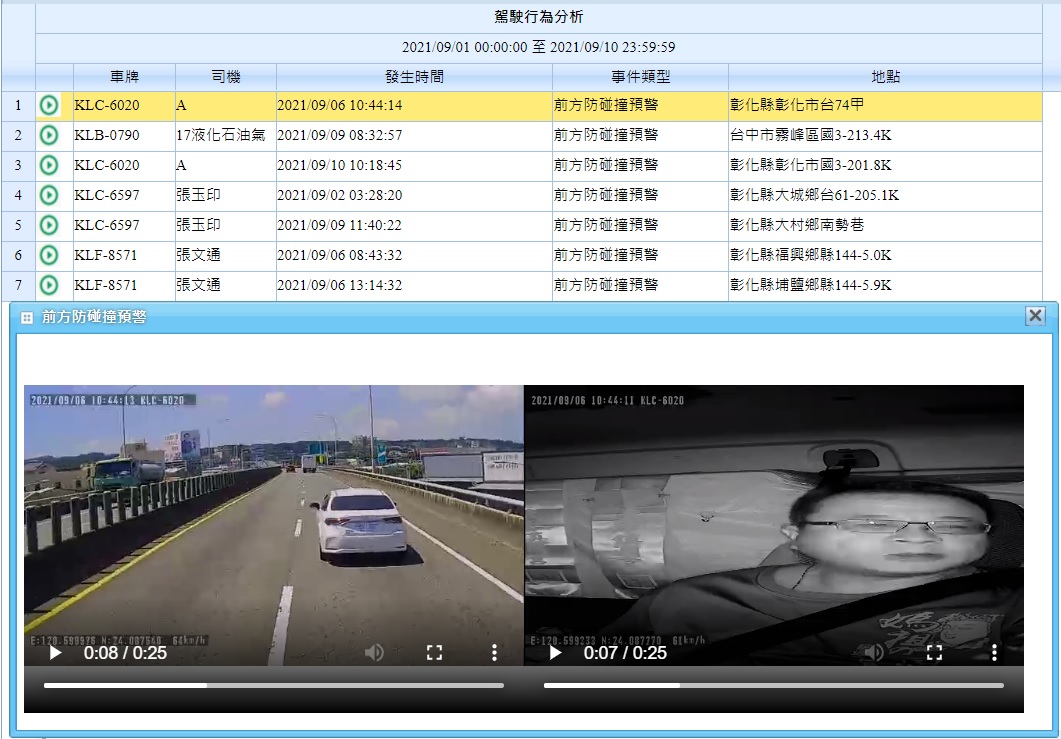Select location 台中市霧峰區國3-213.4K cell
Screen dimensions: 1061x739
click(885, 135)
